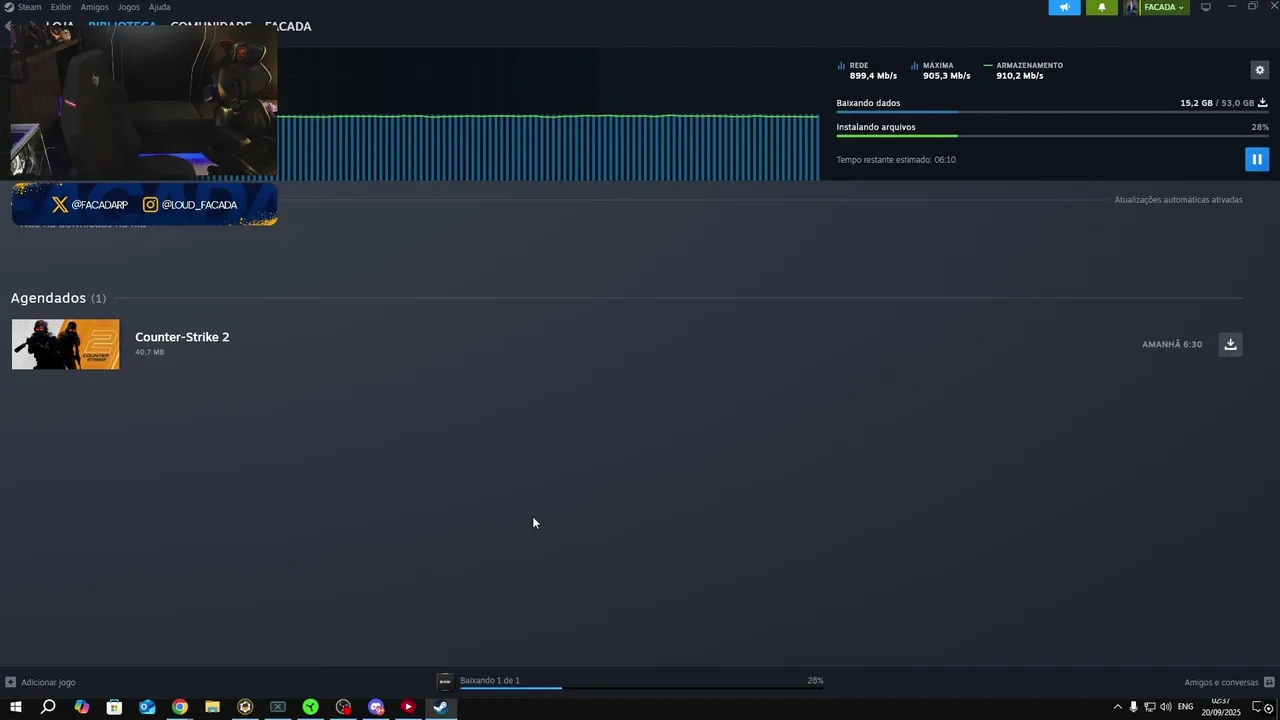Click the AMANHÃ 6:30 schedule text
The width and height of the screenshot is (1280, 720).
[1172, 344]
